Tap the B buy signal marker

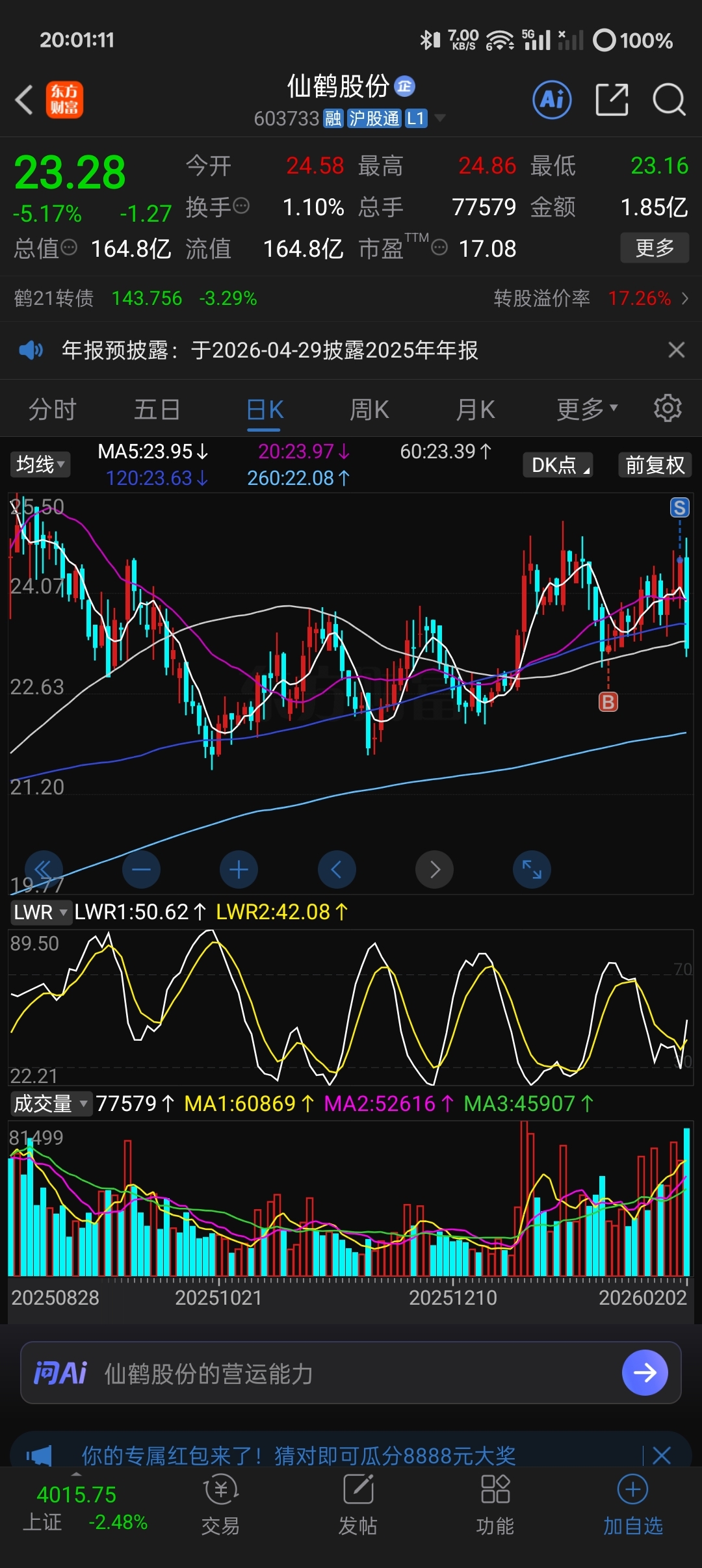pyautogui.click(x=608, y=701)
